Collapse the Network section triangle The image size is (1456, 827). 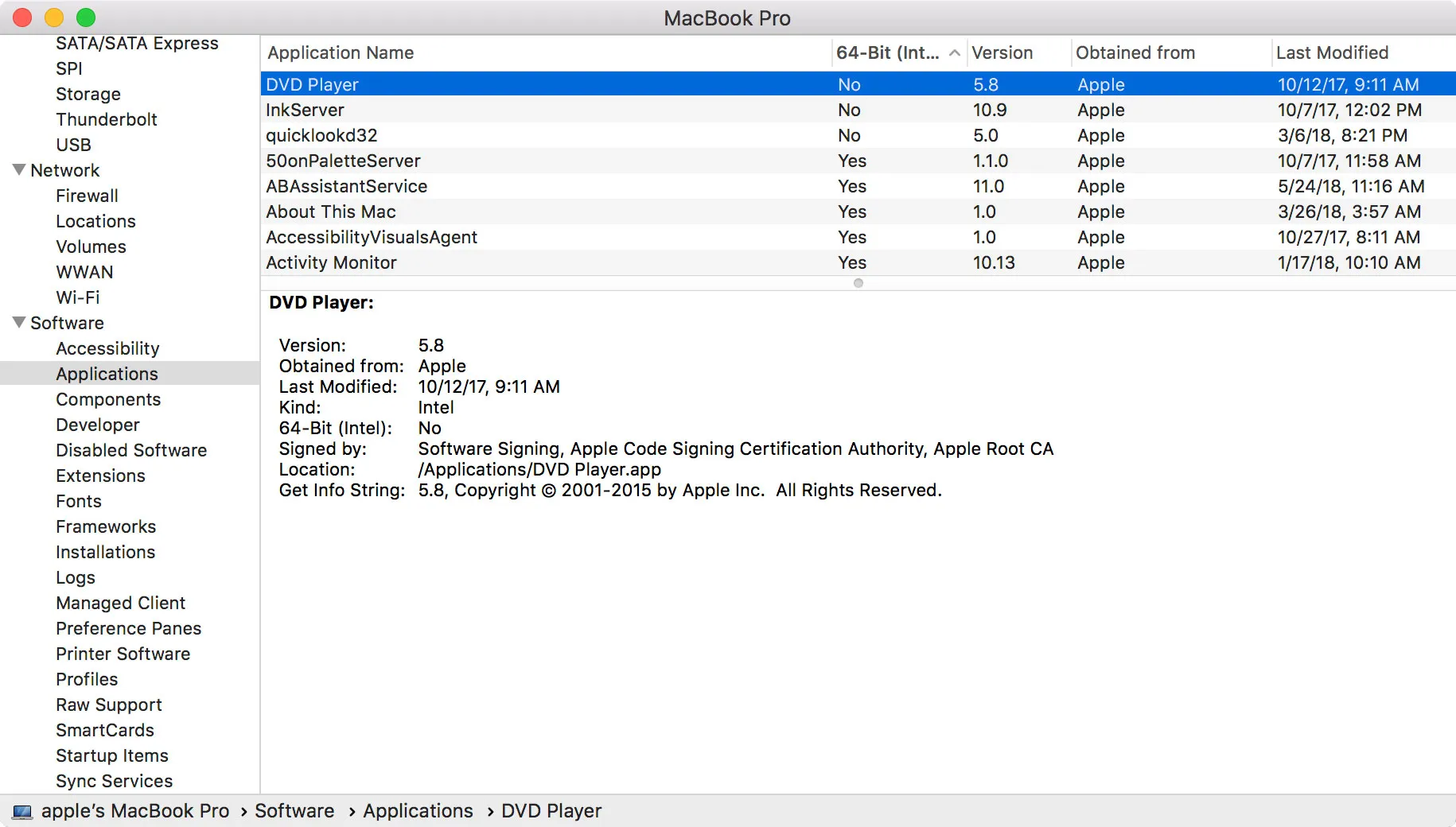pyautogui.click(x=19, y=170)
